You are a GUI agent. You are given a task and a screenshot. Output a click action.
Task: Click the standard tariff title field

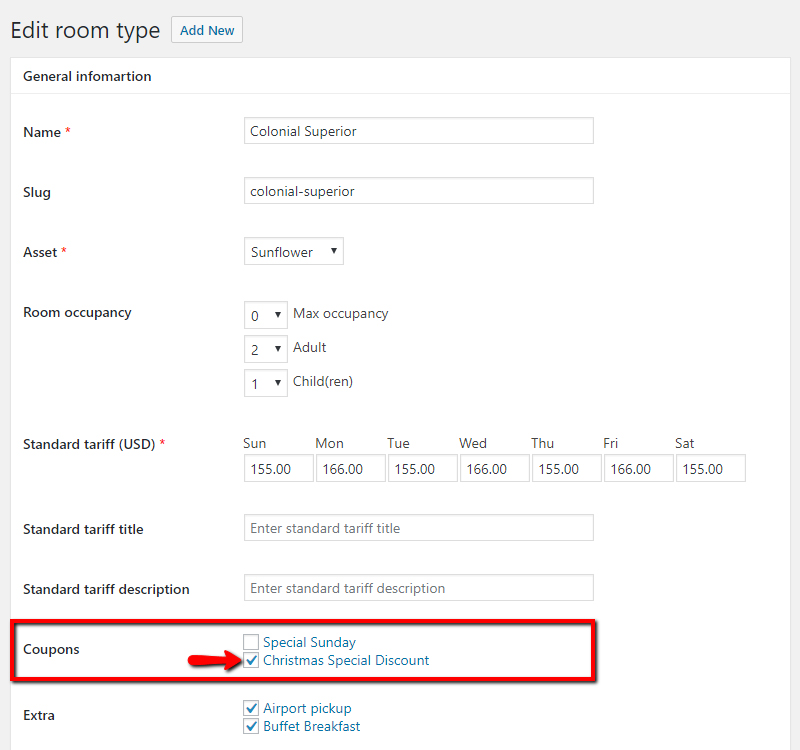(x=418, y=527)
